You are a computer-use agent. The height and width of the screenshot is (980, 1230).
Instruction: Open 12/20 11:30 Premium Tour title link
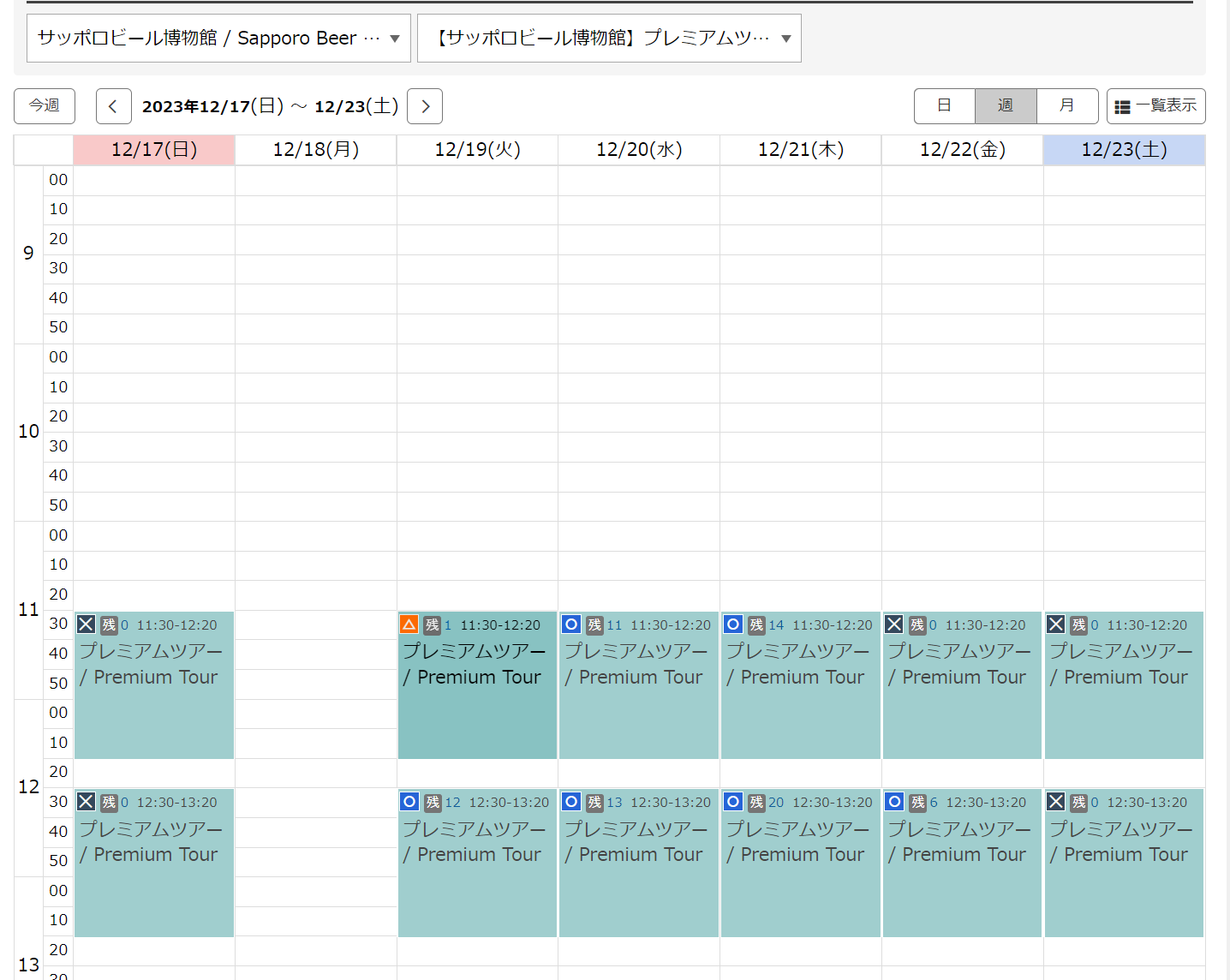click(636, 664)
